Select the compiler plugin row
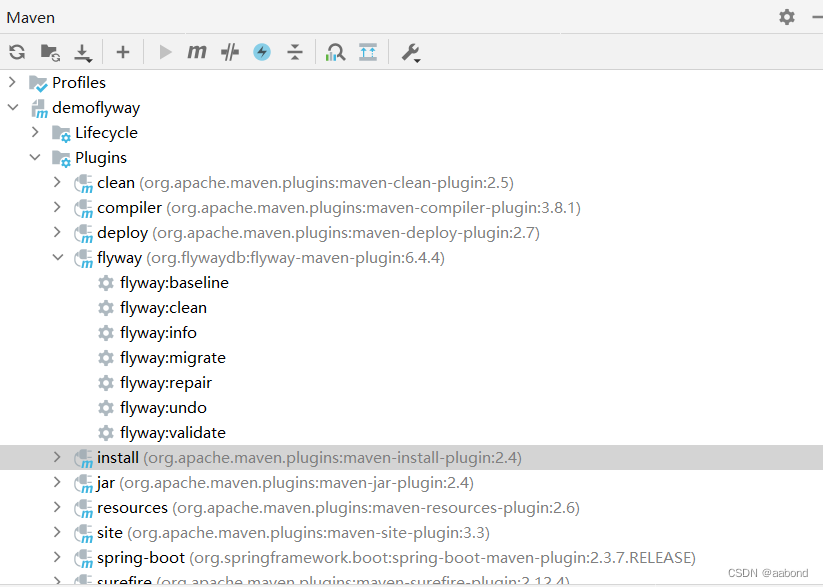This screenshot has height=587, width=823. tap(412, 207)
